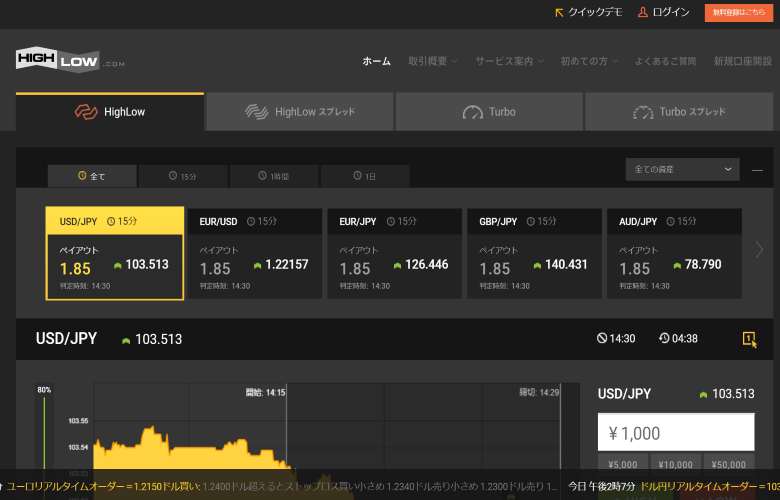Screen dimensions: 780x500
Task: Click clock icon in GBP/JPY card
Action: point(531,221)
